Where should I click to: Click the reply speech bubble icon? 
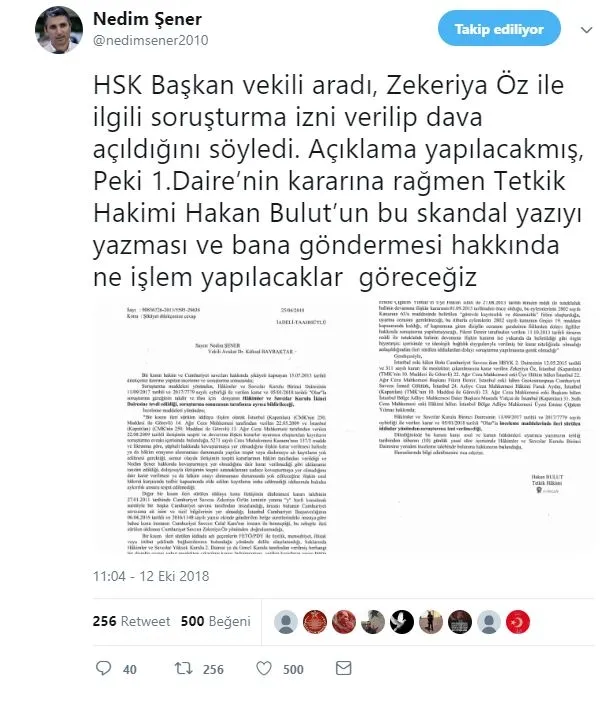coord(103,668)
